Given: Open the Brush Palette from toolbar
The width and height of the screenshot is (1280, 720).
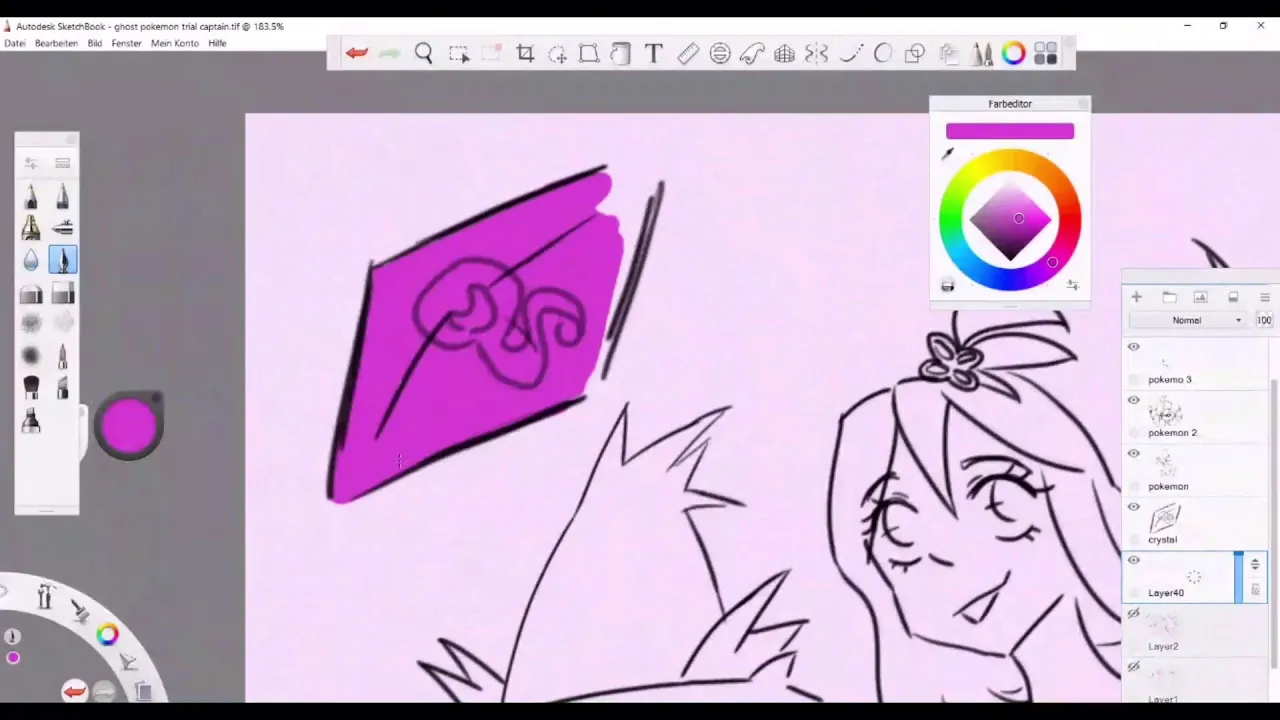Looking at the screenshot, I should click(982, 54).
